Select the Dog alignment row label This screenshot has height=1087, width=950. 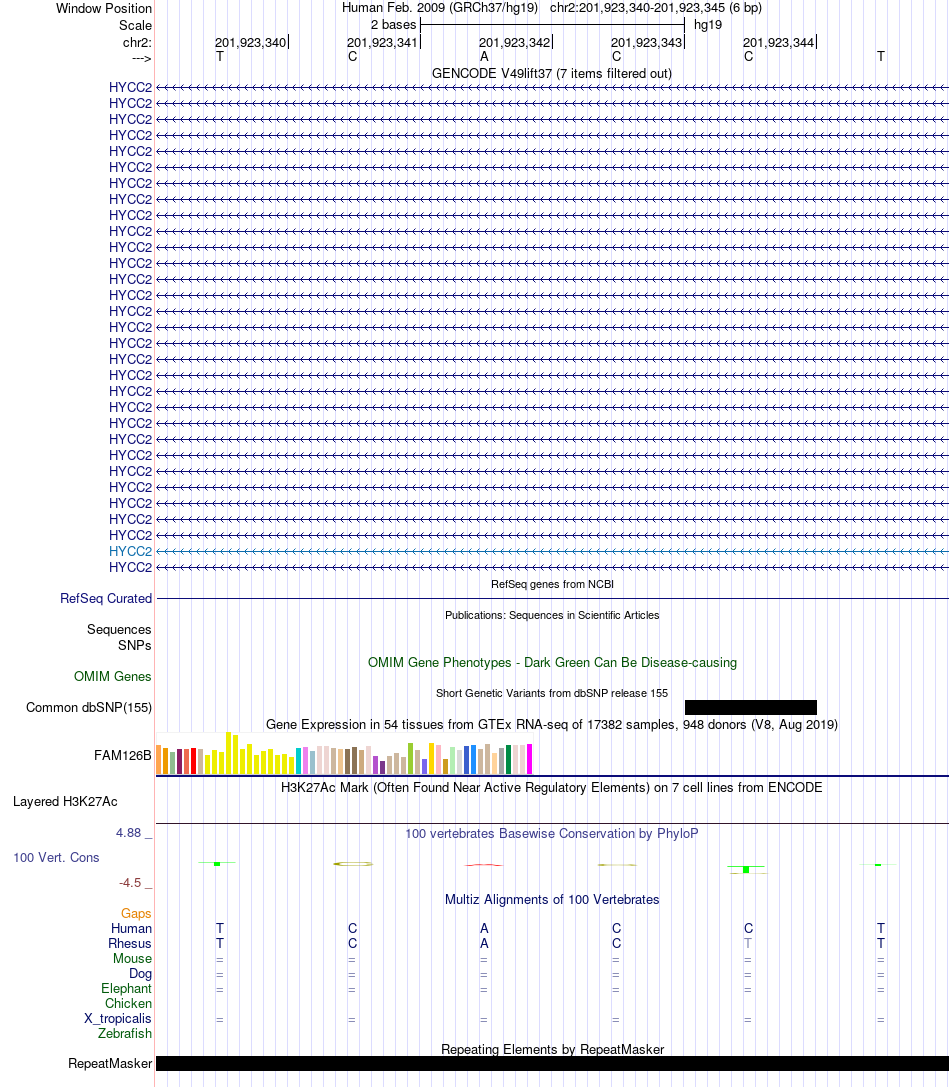tap(140, 973)
